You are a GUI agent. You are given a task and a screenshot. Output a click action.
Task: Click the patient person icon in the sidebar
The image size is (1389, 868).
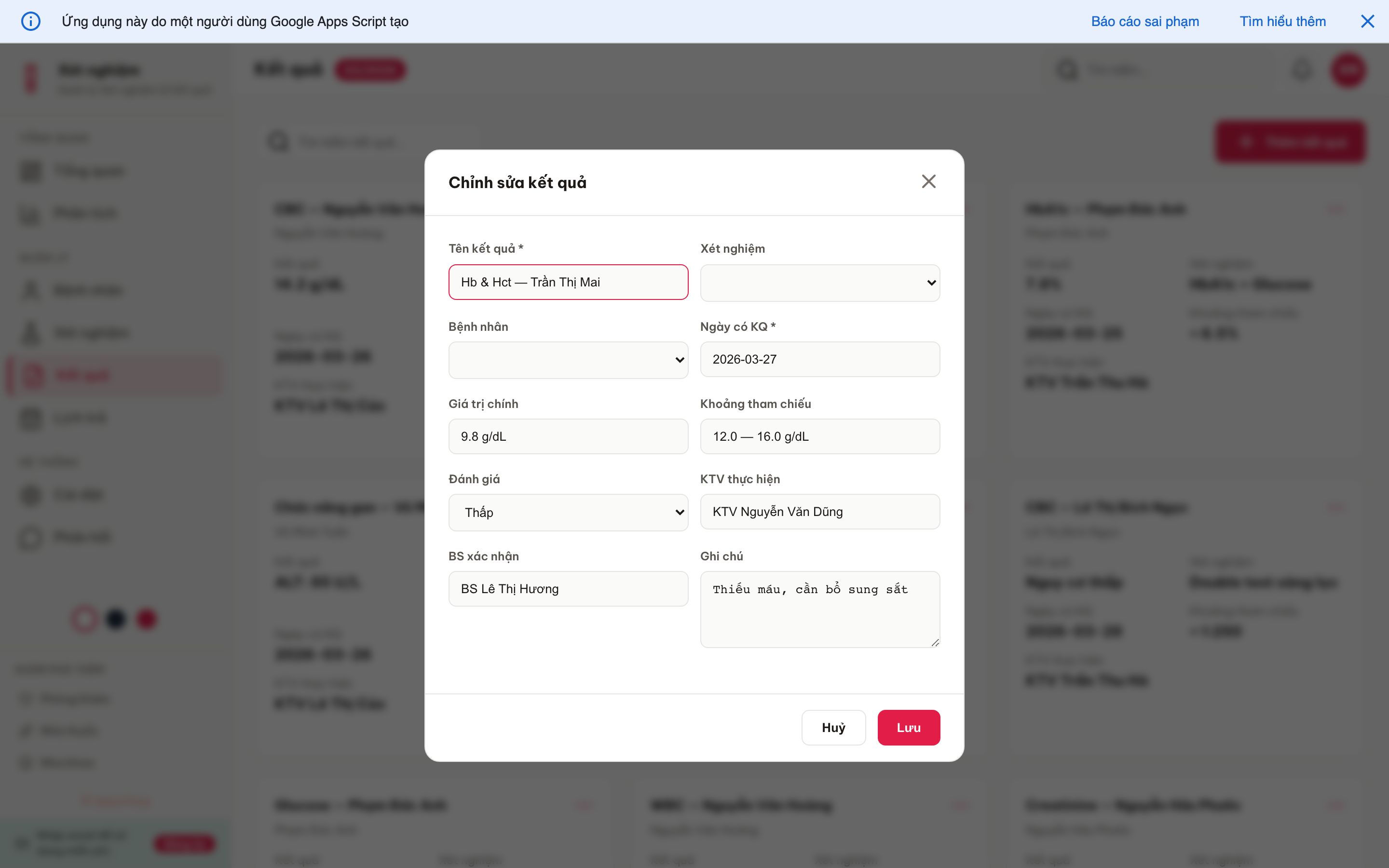[31, 290]
